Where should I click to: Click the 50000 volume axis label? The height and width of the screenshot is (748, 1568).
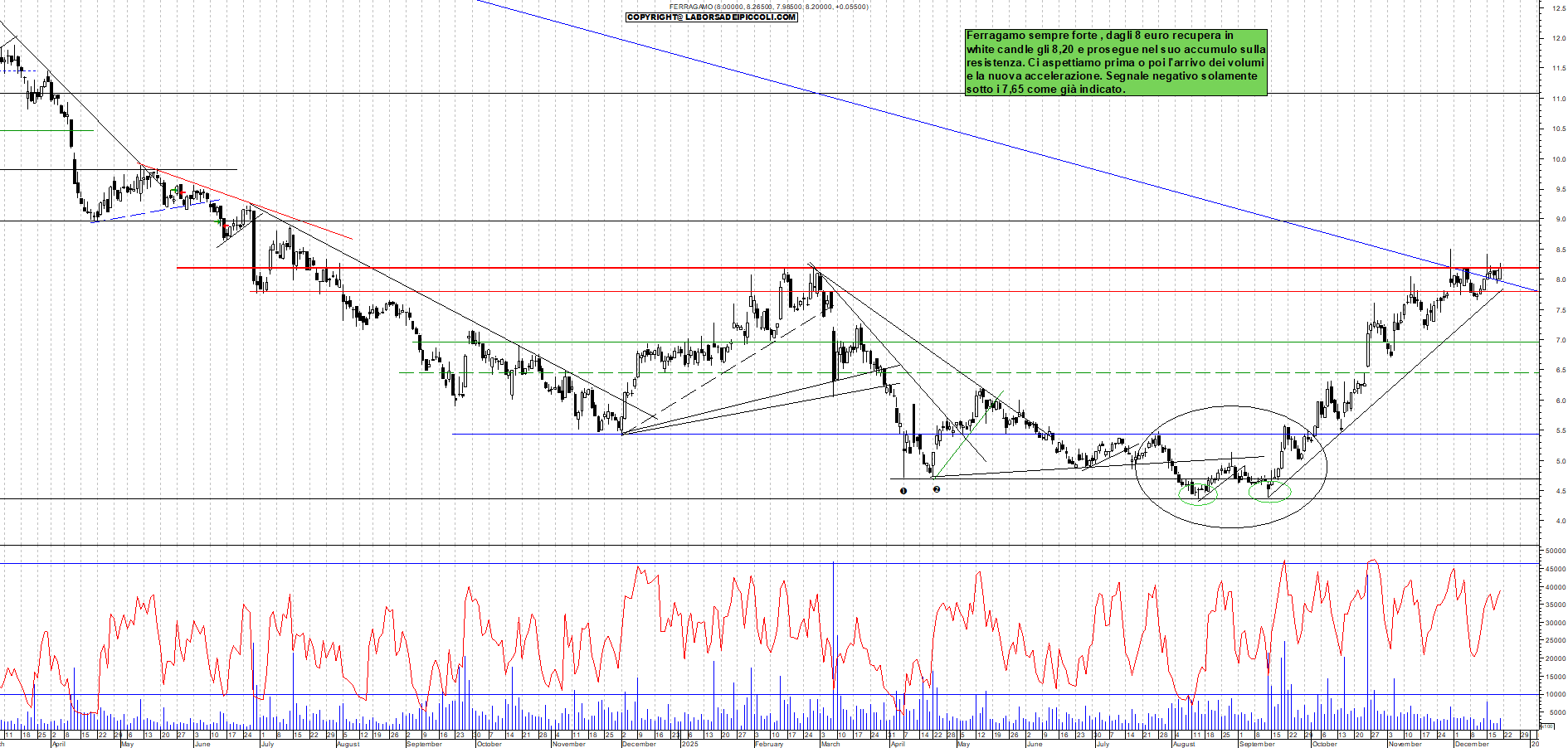[1555, 551]
